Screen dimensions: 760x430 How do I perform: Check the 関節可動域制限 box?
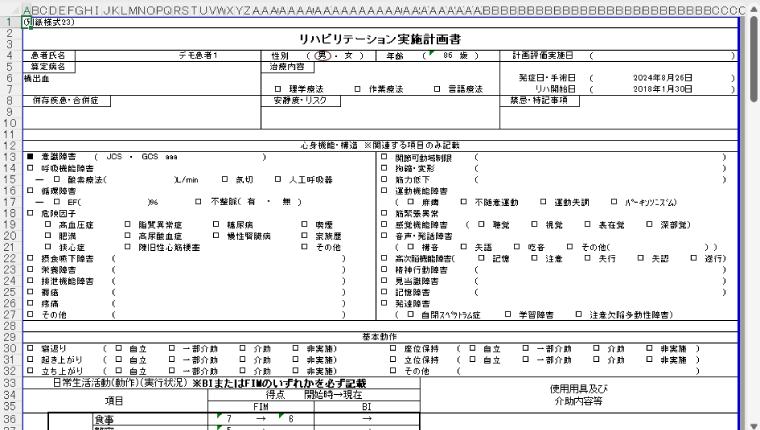[384, 157]
